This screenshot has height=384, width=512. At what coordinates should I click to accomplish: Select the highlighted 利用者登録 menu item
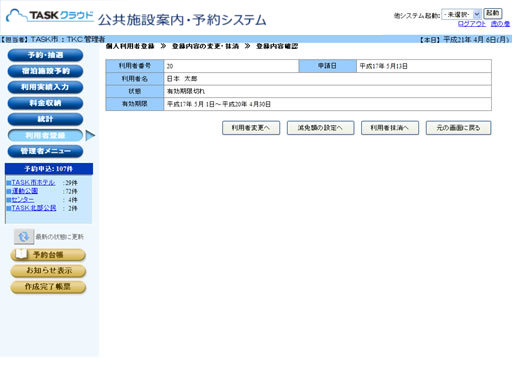(x=45, y=135)
